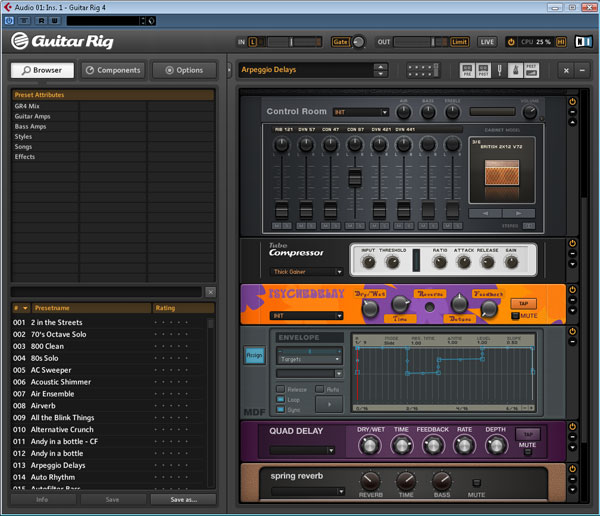Click the X icon in the rack toolbar
This screenshot has width=600, height=516.
click(x=566, y=70)
